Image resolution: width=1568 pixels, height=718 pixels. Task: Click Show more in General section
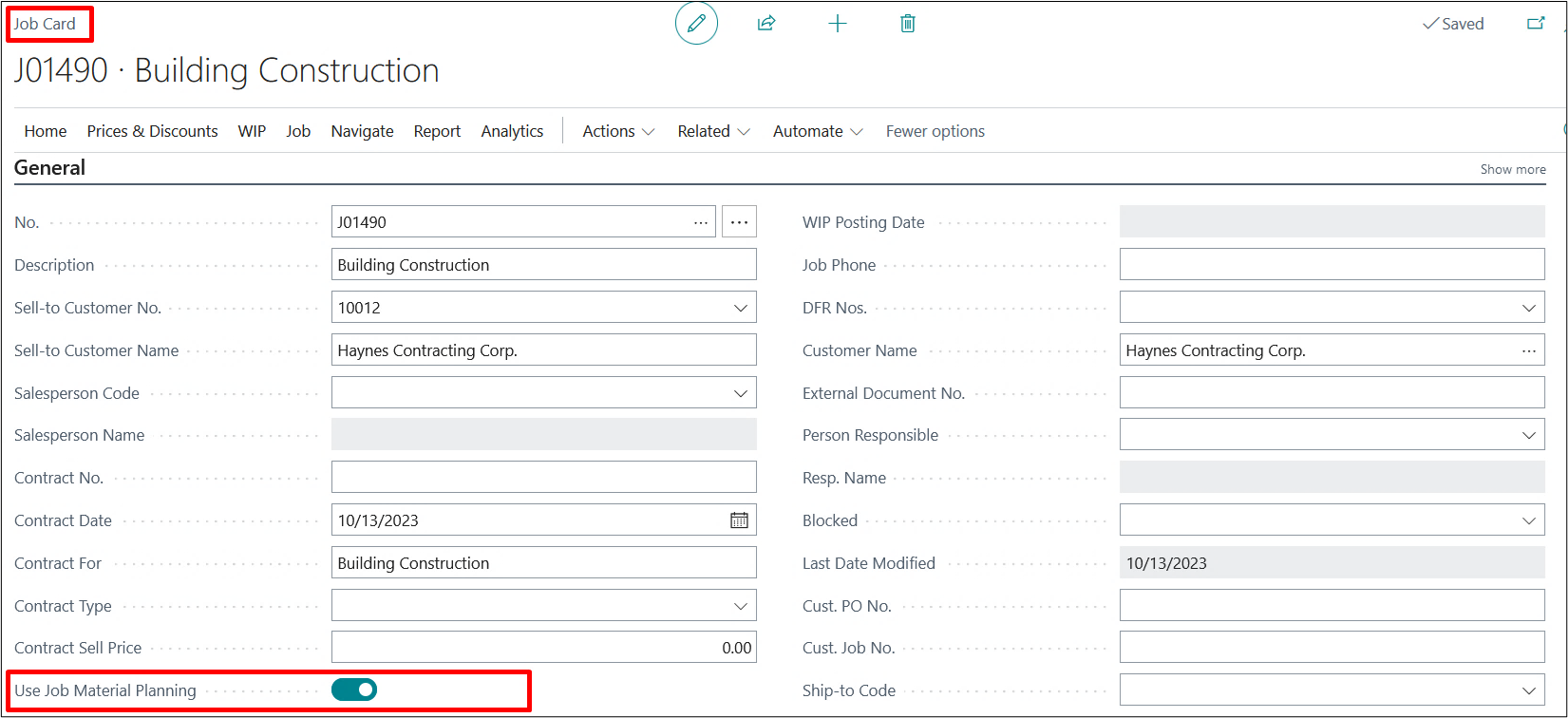(1512, 169)
